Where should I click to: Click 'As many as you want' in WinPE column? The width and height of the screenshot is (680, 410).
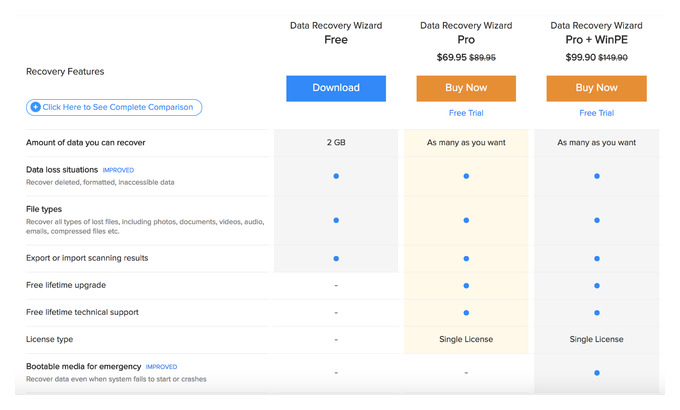click(596, 142)
